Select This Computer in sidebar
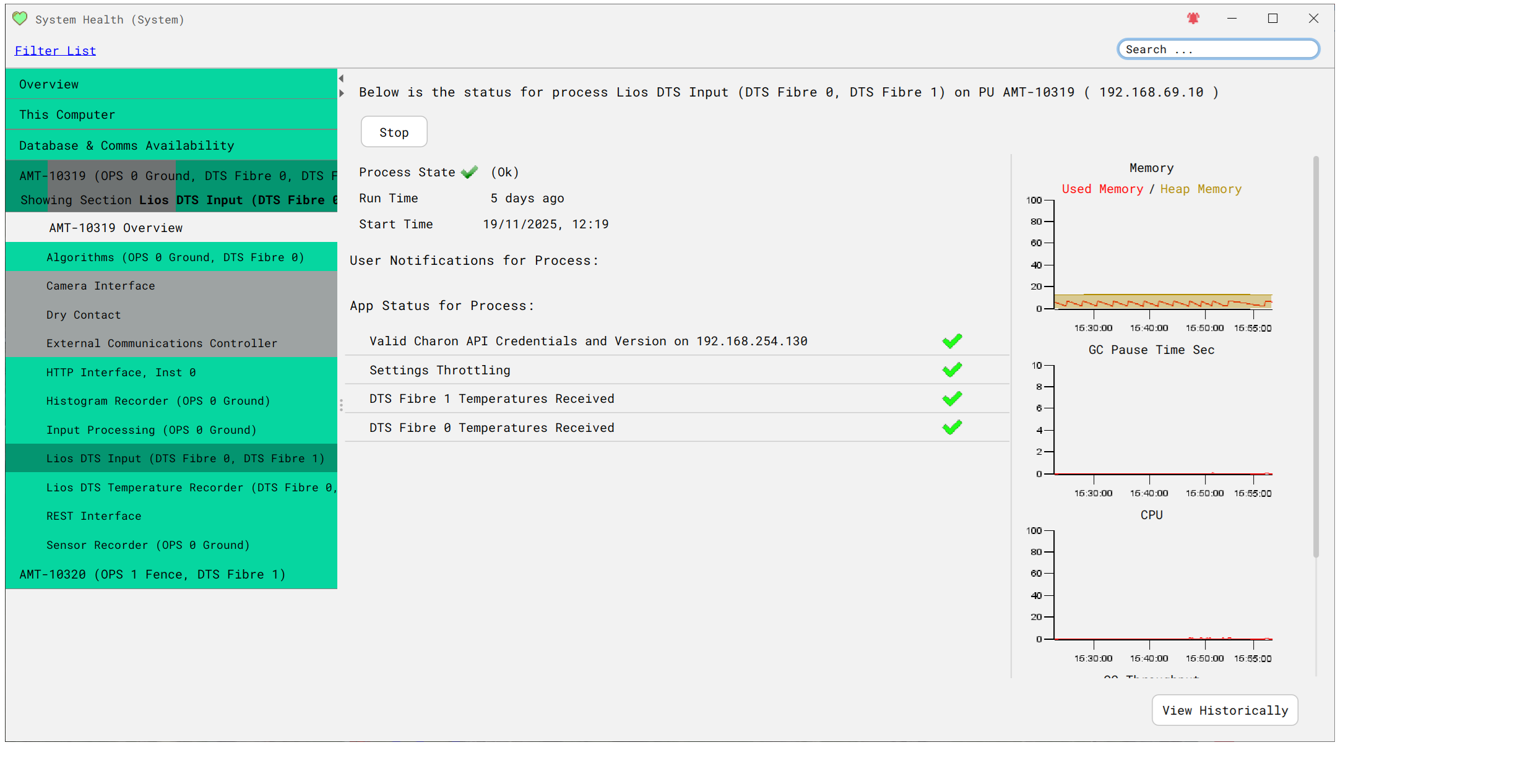The height and width of the screenshot is (784, 1520). tap(67, 114)
